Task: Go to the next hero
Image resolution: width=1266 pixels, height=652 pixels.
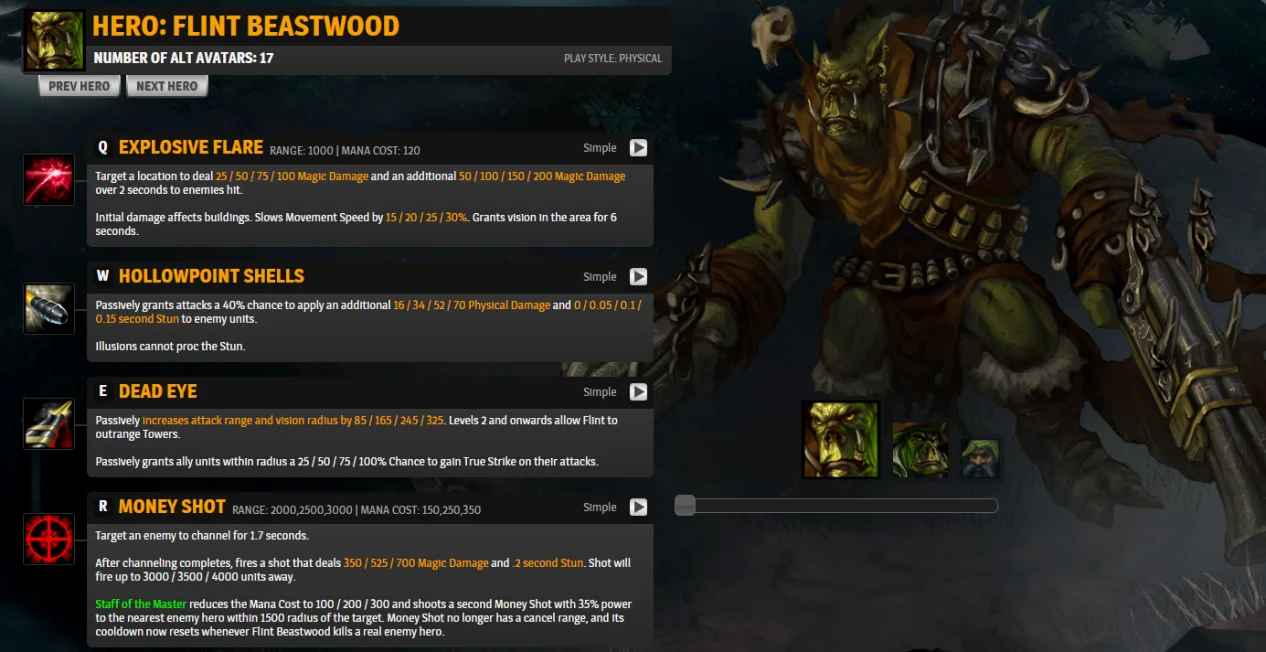Action: (x=167, y=86)
